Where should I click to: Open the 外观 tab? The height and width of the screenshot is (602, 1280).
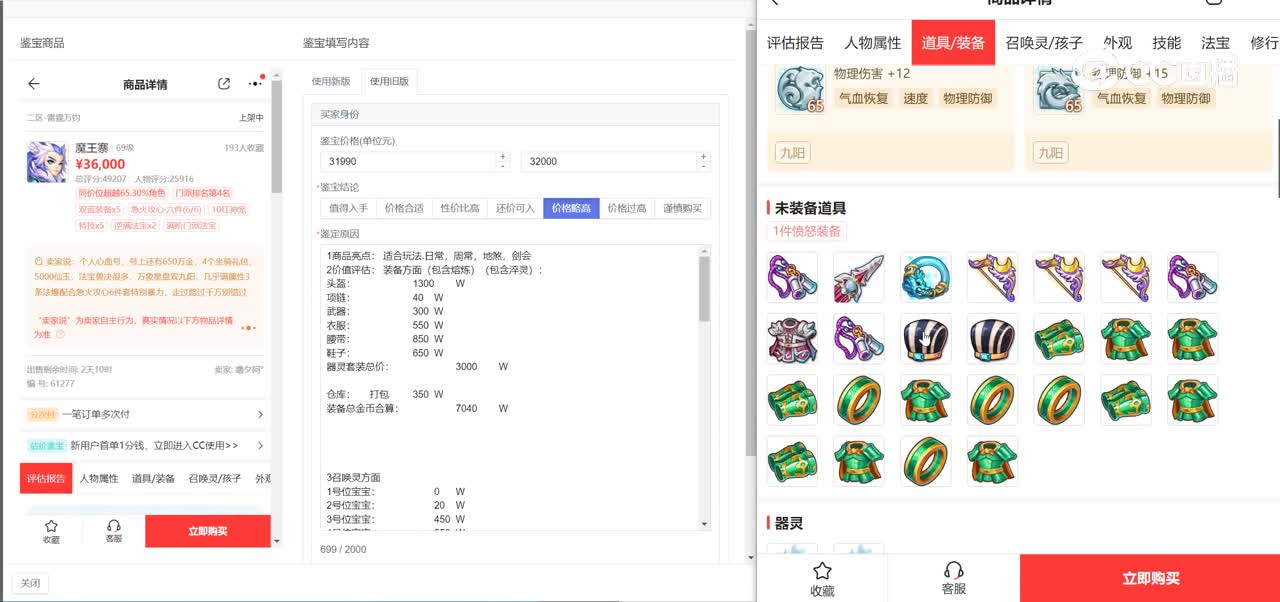click(1118, 42)
